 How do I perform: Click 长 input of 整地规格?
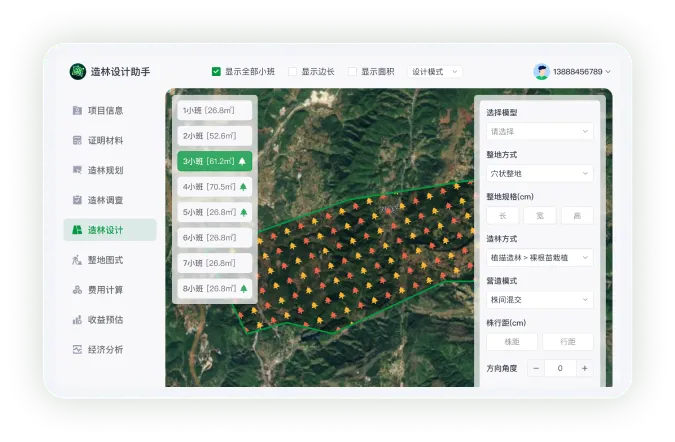[502, 216]
